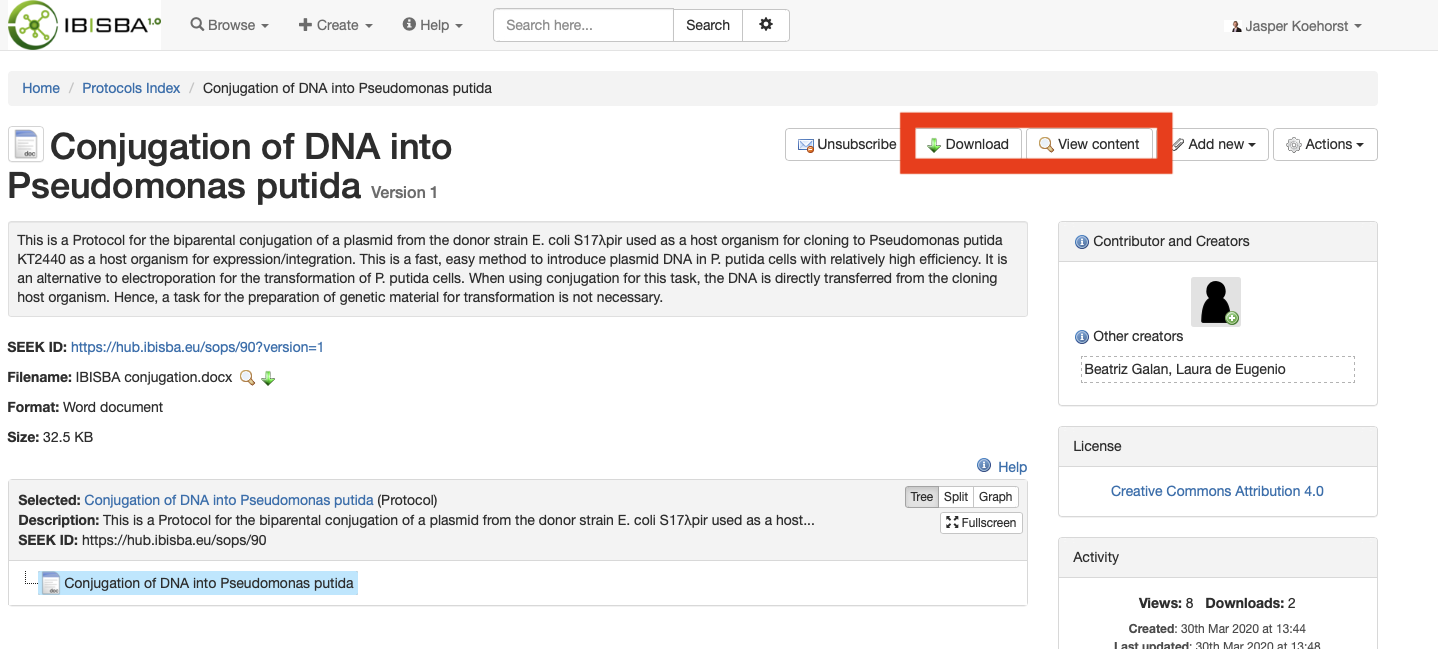Open the Actions dropdown
The width and height of the screenshot is (1438, 649).
point(1325,144)
